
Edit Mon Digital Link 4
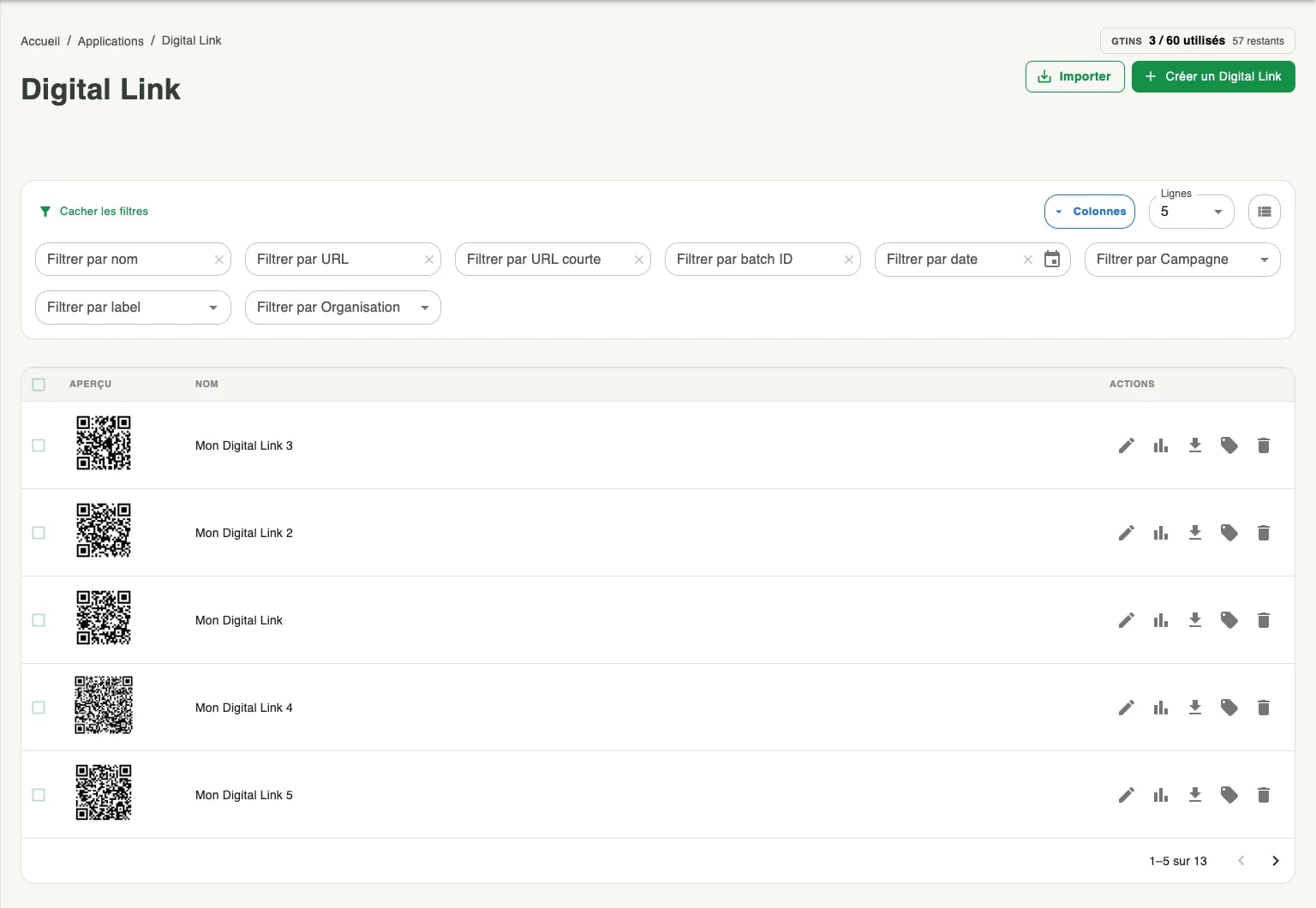coord(1127,708)
